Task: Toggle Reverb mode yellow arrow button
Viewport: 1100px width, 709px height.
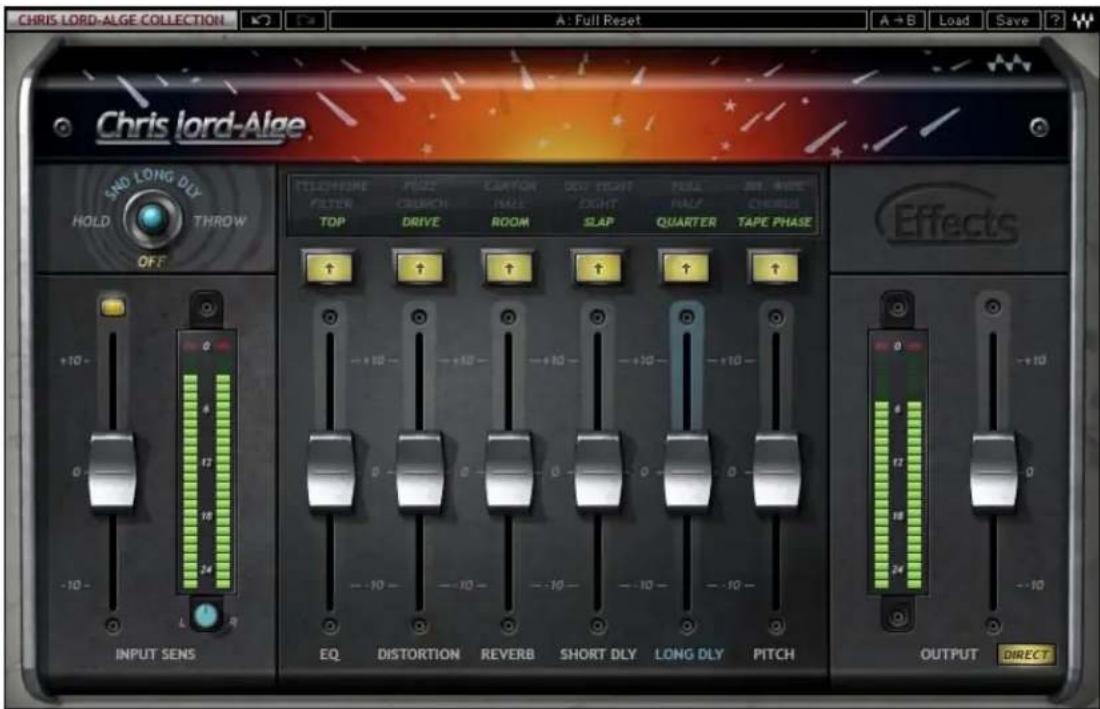Action: [509, 268]
